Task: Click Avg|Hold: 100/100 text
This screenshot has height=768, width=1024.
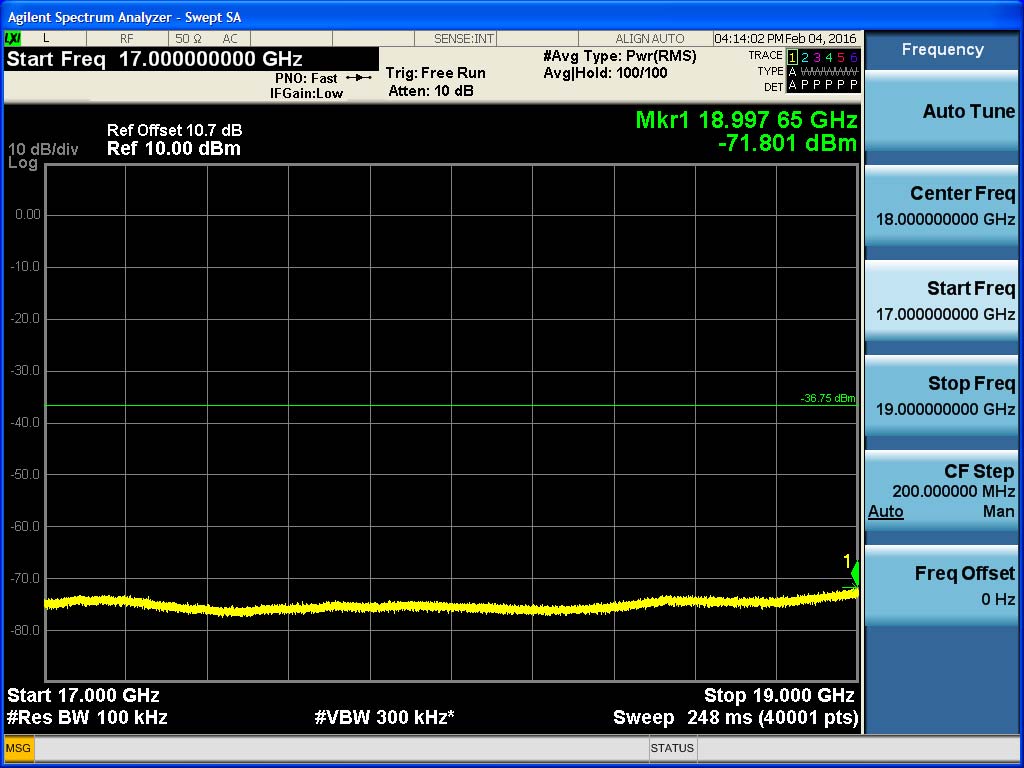Action: tap(605, 73)
